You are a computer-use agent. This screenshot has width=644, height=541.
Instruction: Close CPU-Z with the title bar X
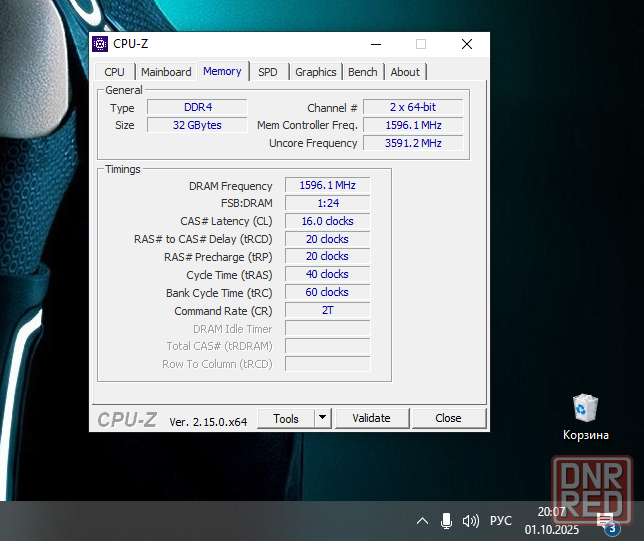[x=467, y=44]
